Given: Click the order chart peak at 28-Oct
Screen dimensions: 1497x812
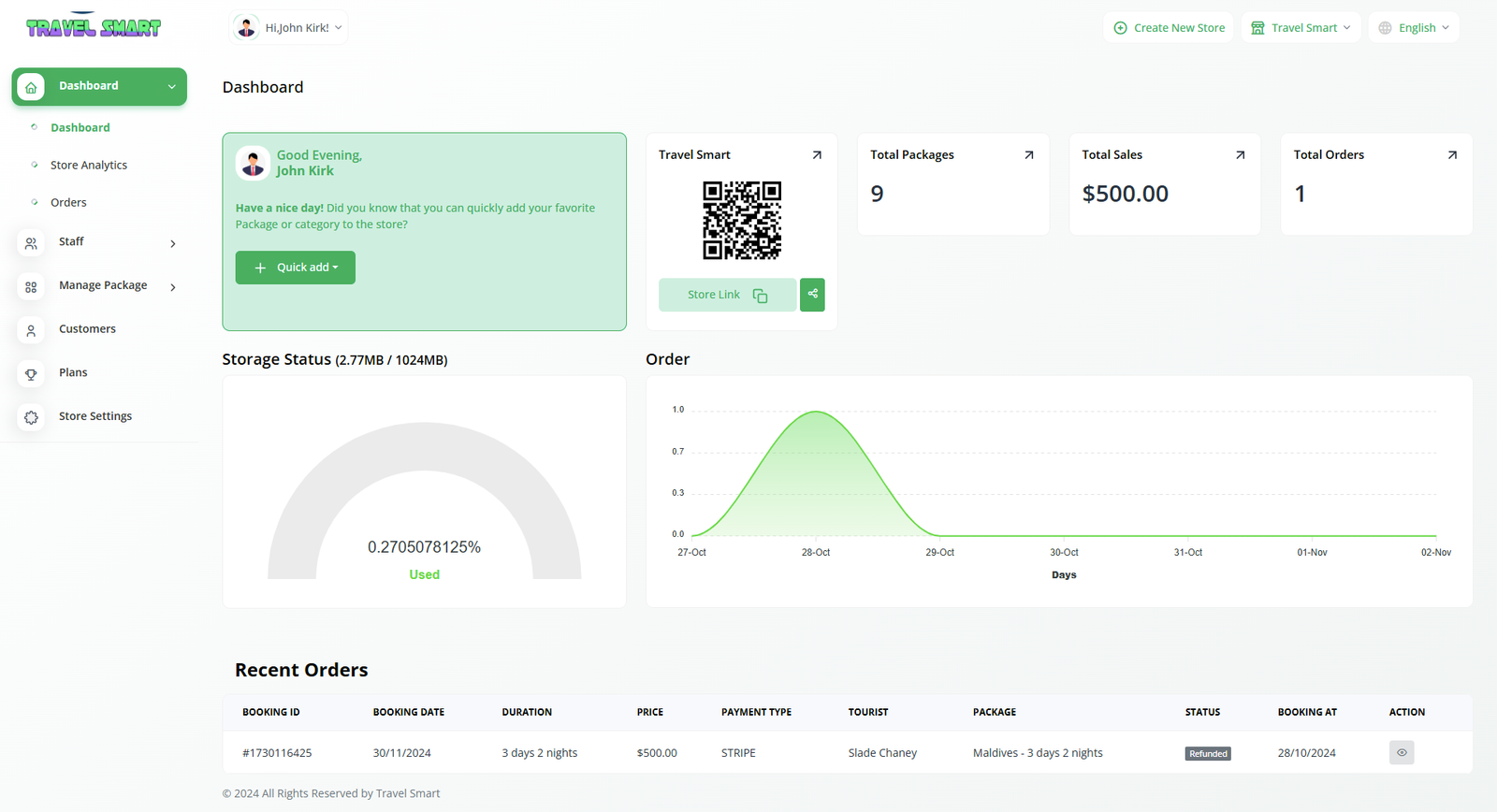Looking at the screenshot, I should point(816,412).
